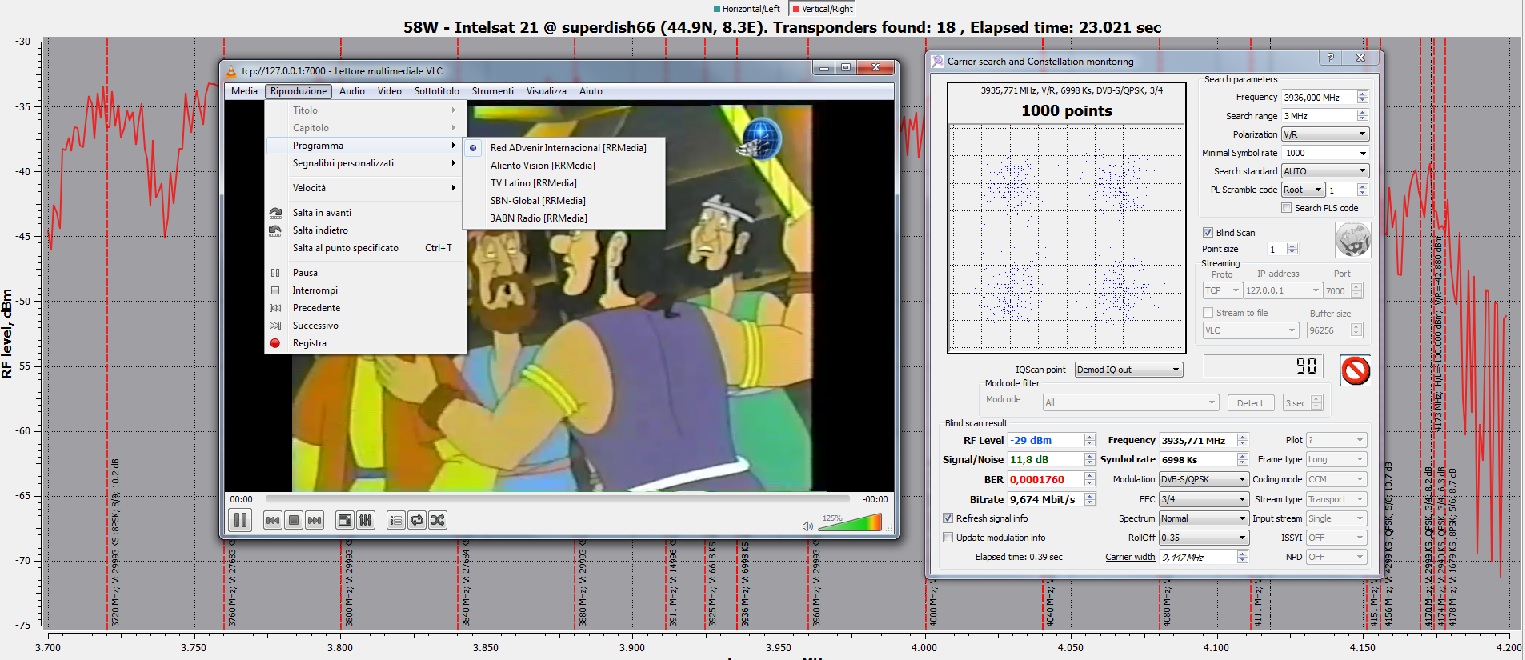Screen dimensions: 1525x660
Task: Toggle Refresh signal info checkbox
Action: tap(948, 518)
